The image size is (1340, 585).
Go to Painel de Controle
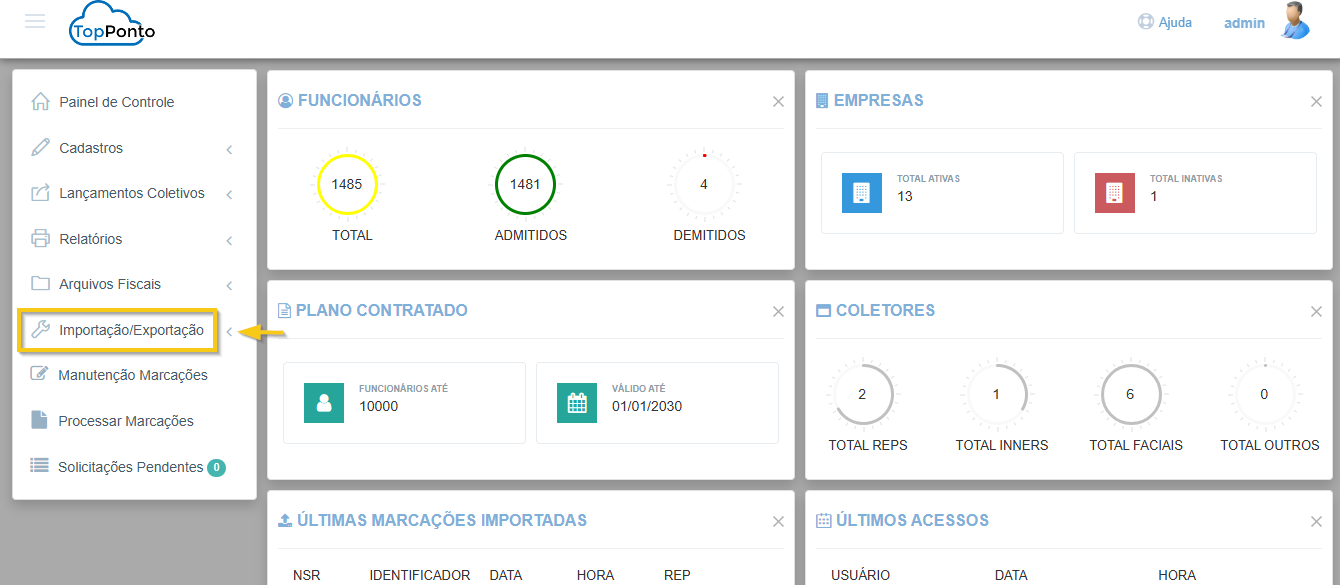[x=116, y=102]
